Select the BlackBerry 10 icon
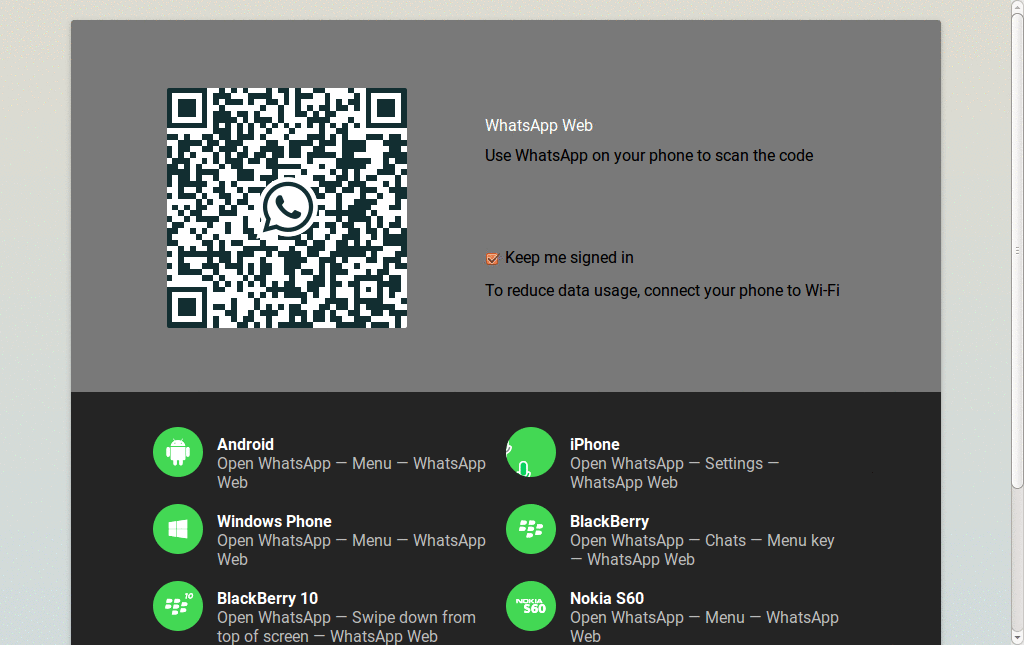The image size is (1024, 645). pos(178,605)
